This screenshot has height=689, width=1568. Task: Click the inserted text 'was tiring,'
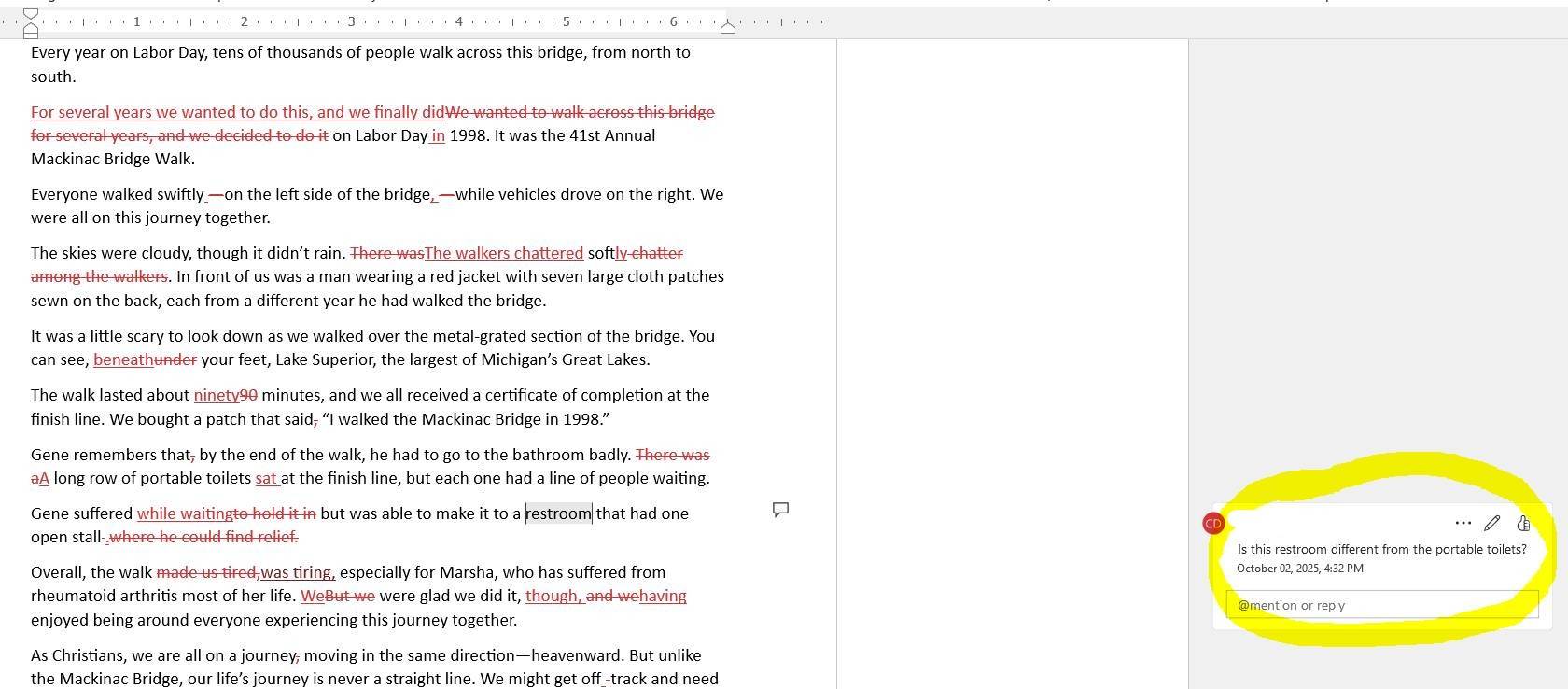297,573
